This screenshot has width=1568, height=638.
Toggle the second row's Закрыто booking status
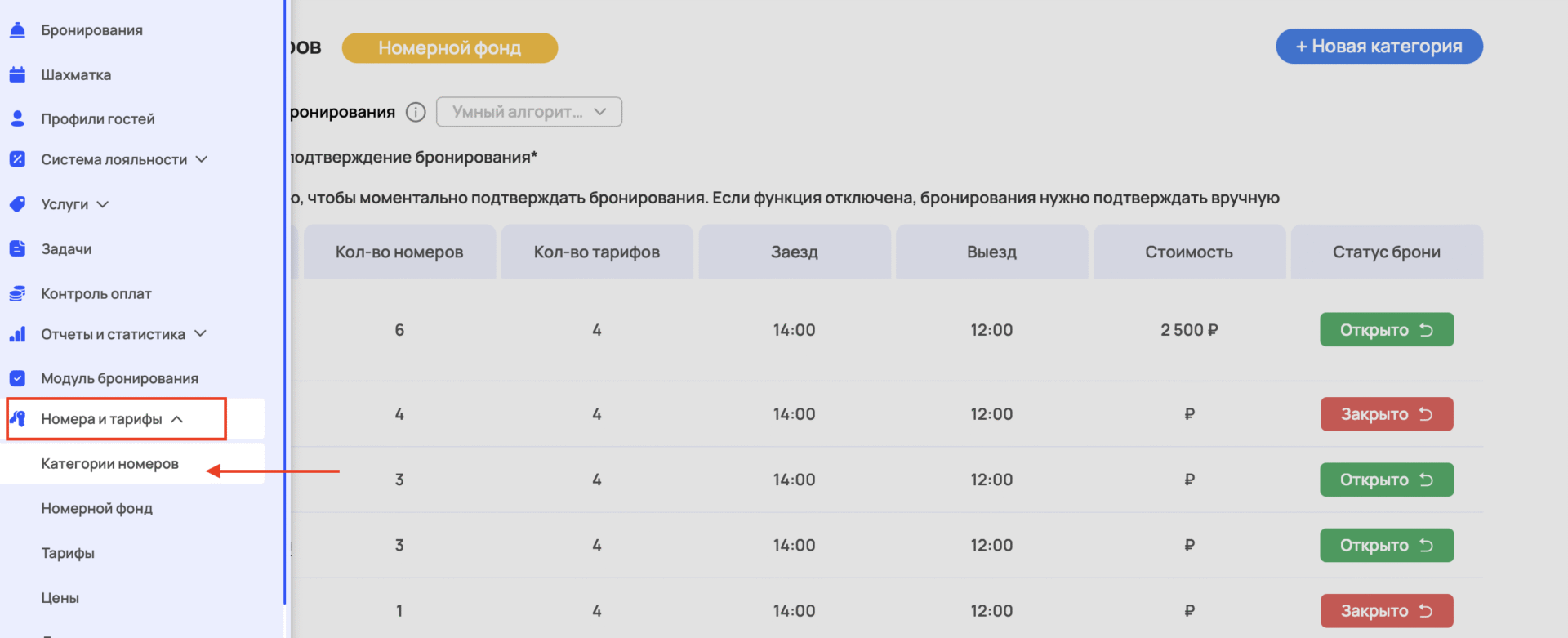[x=1386, y=414]
